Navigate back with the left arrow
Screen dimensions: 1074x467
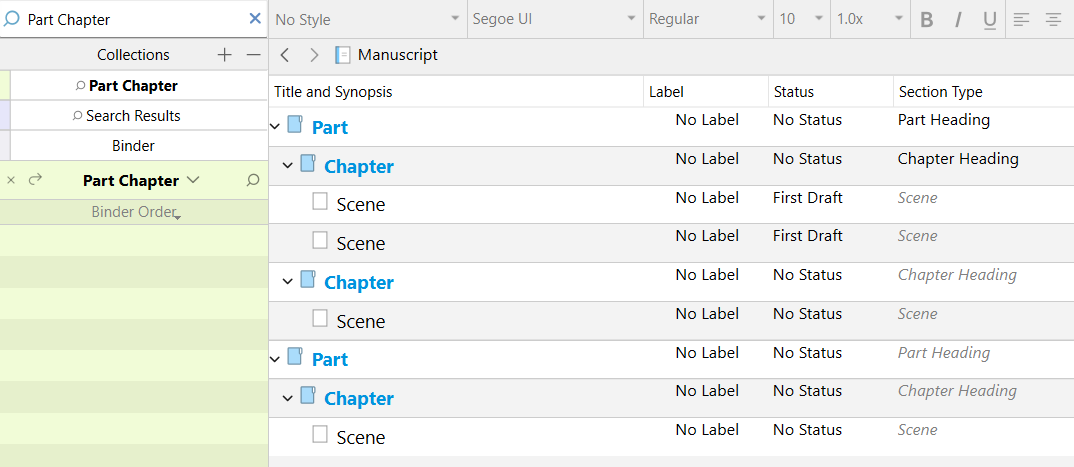(x=285, y=55)
